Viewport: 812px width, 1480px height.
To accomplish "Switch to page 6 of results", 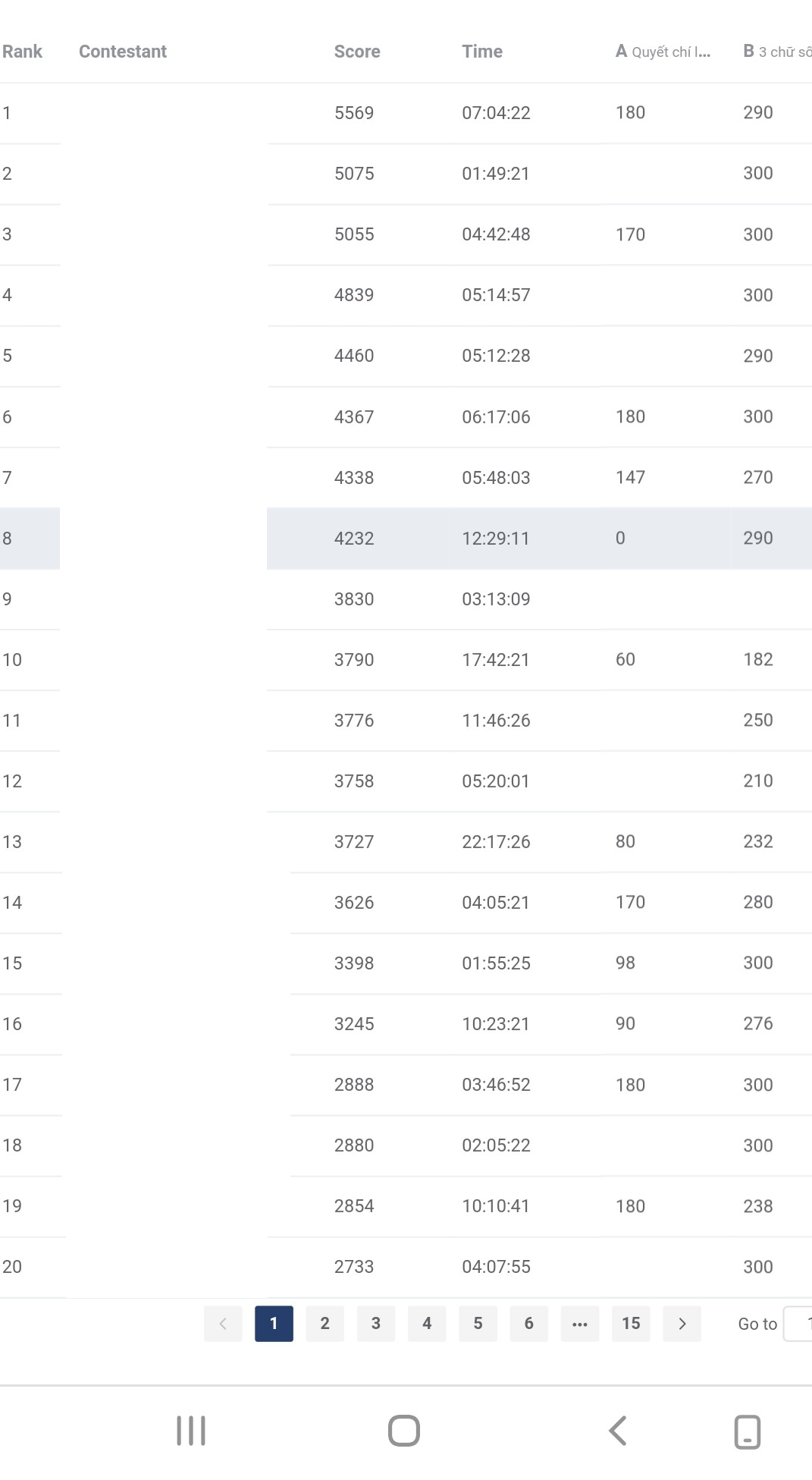I will point(528,1324).
